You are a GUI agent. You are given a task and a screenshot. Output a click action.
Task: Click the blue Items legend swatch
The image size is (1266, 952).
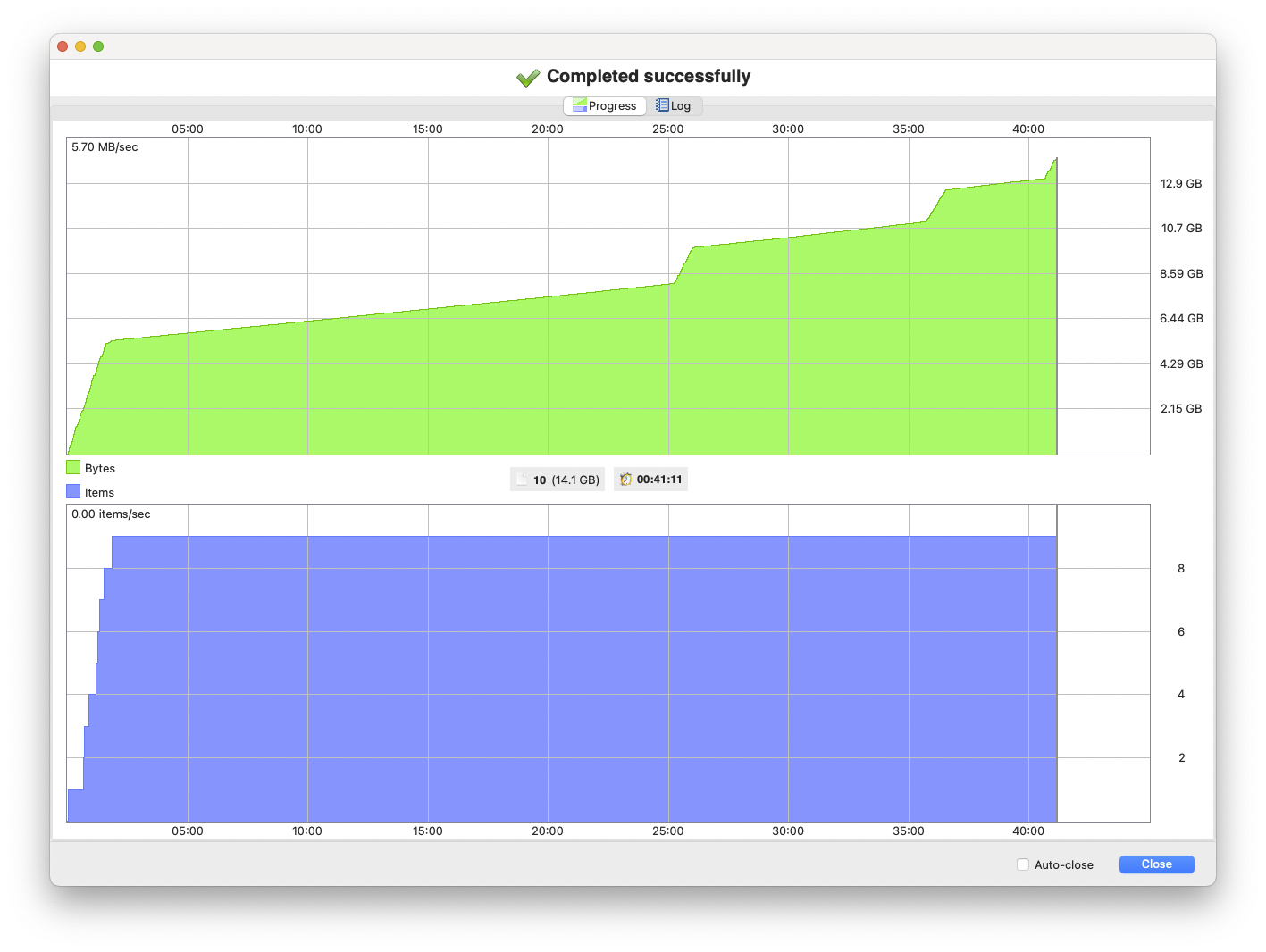(73, 491)
